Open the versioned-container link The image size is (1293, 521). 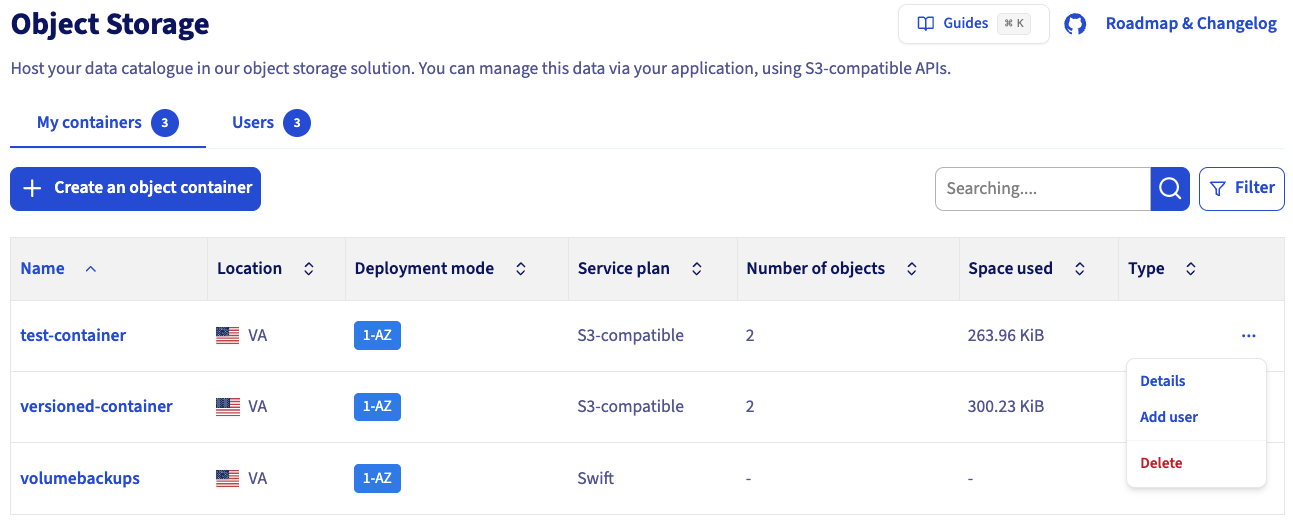point(96,407)
